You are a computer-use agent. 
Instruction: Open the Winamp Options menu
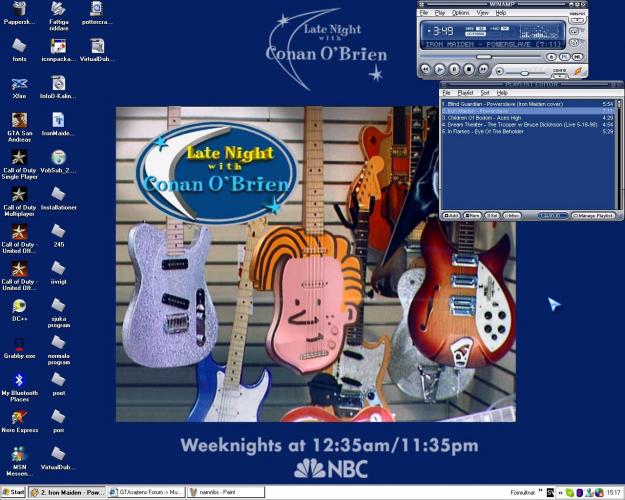tap(460, 13)
